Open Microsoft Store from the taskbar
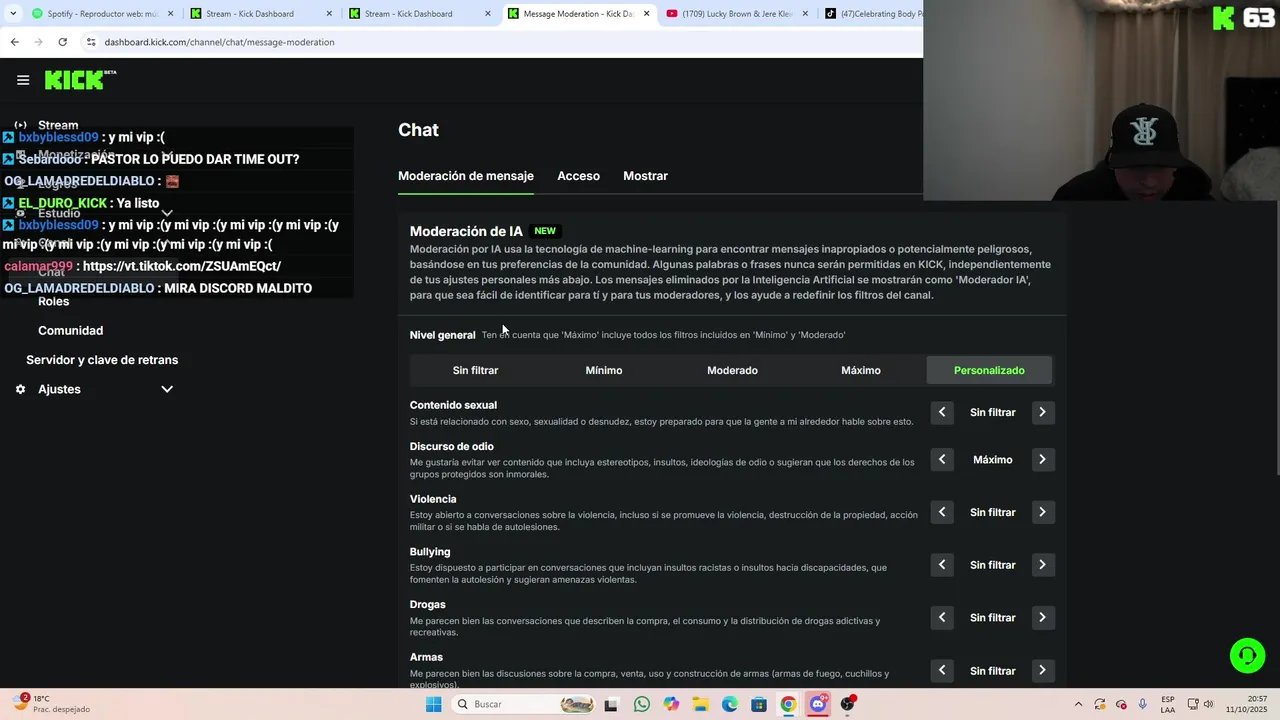1280x720 pixels. point(759,704)
